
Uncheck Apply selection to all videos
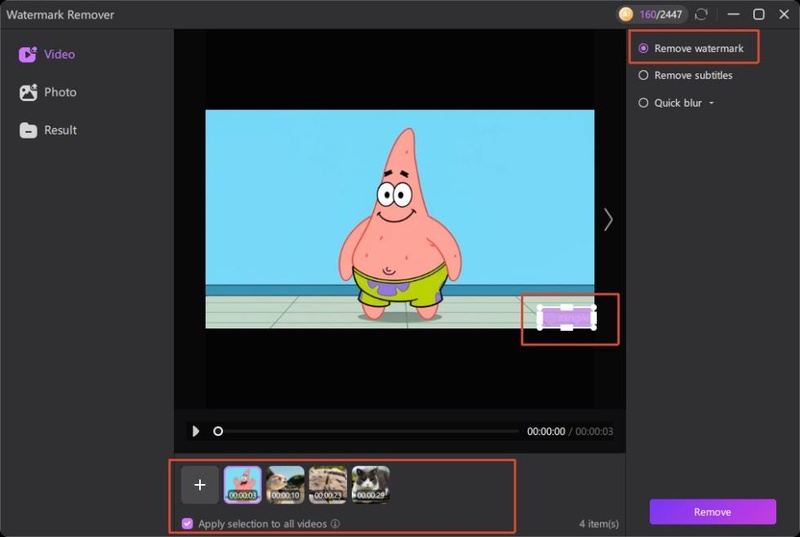click(x=187, y=524)
